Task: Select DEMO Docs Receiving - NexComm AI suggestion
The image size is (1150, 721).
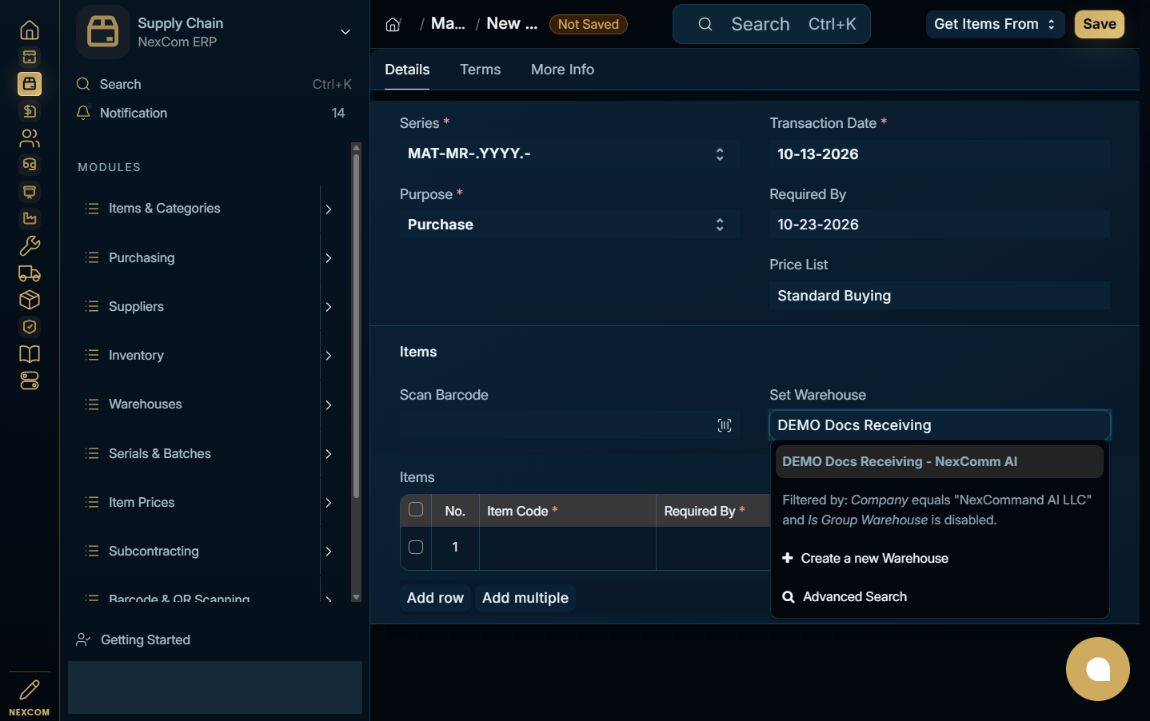Action: click(940, 461)
